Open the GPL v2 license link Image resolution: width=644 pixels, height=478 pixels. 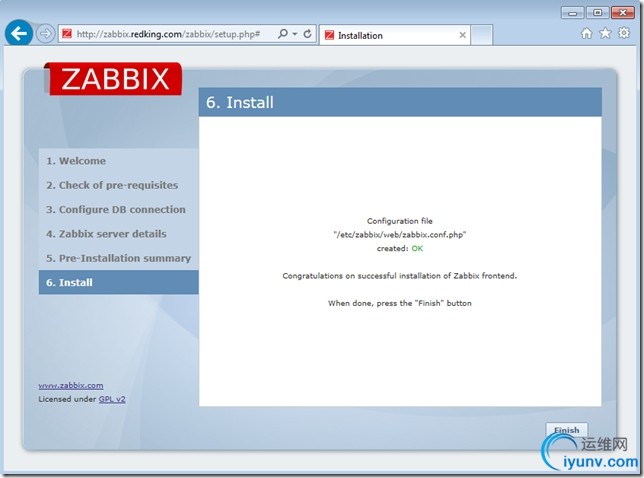[112, 399]
